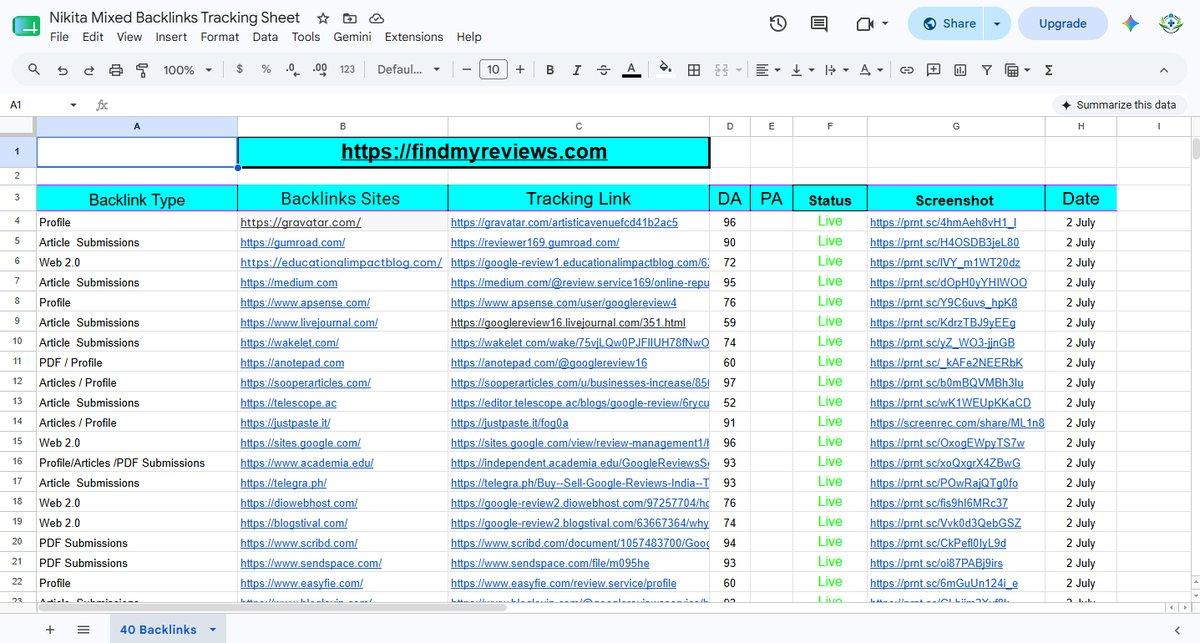1200x643 pixels.
Task: Open the search the menus tool
Action: [x=34, y=70]
